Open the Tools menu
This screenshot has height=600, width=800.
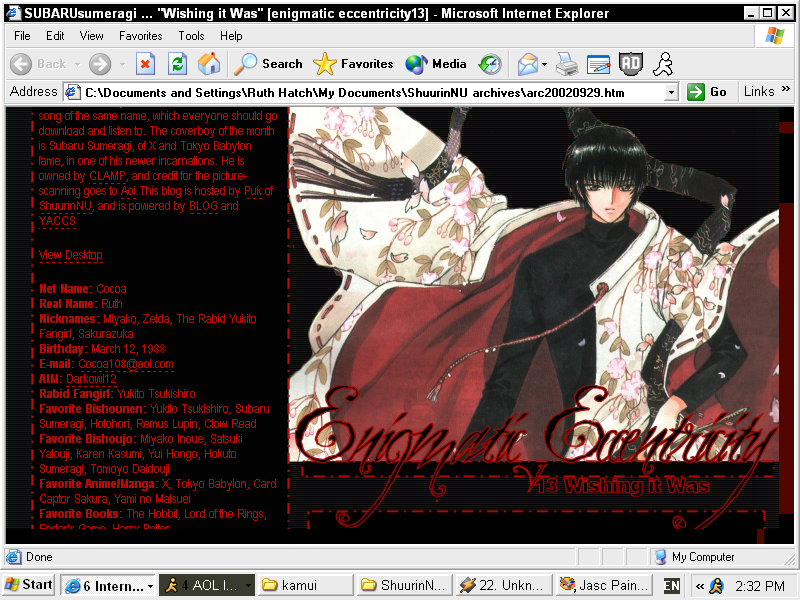pos(191,36)
